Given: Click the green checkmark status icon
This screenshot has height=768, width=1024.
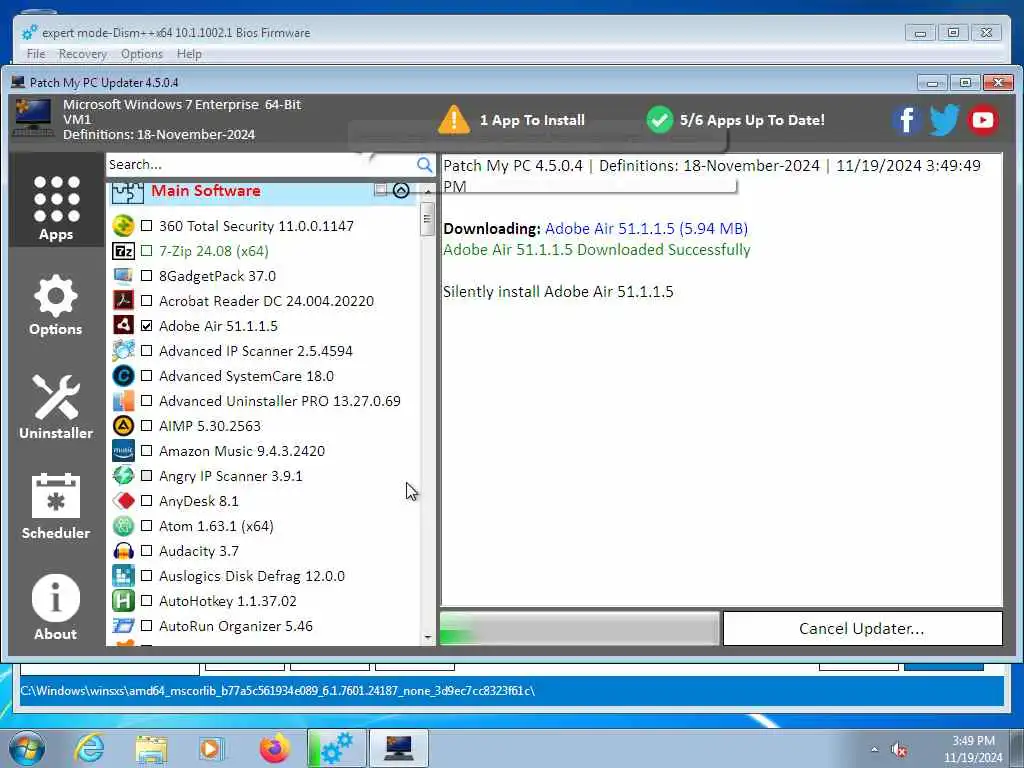Looking at the screenshot, I should [660, 120].
